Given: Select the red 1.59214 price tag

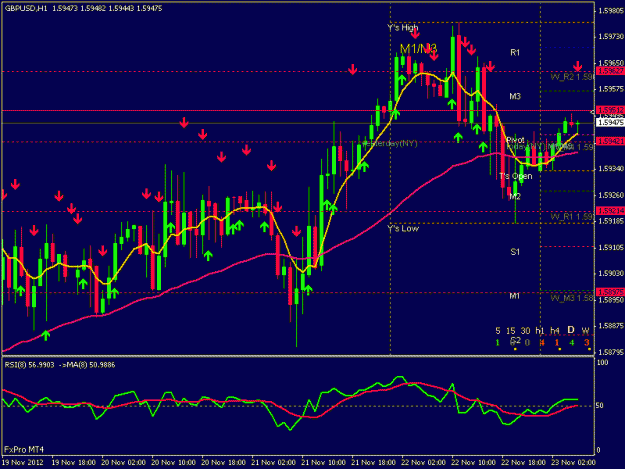Looking at the screenshot, I should 610,210.
